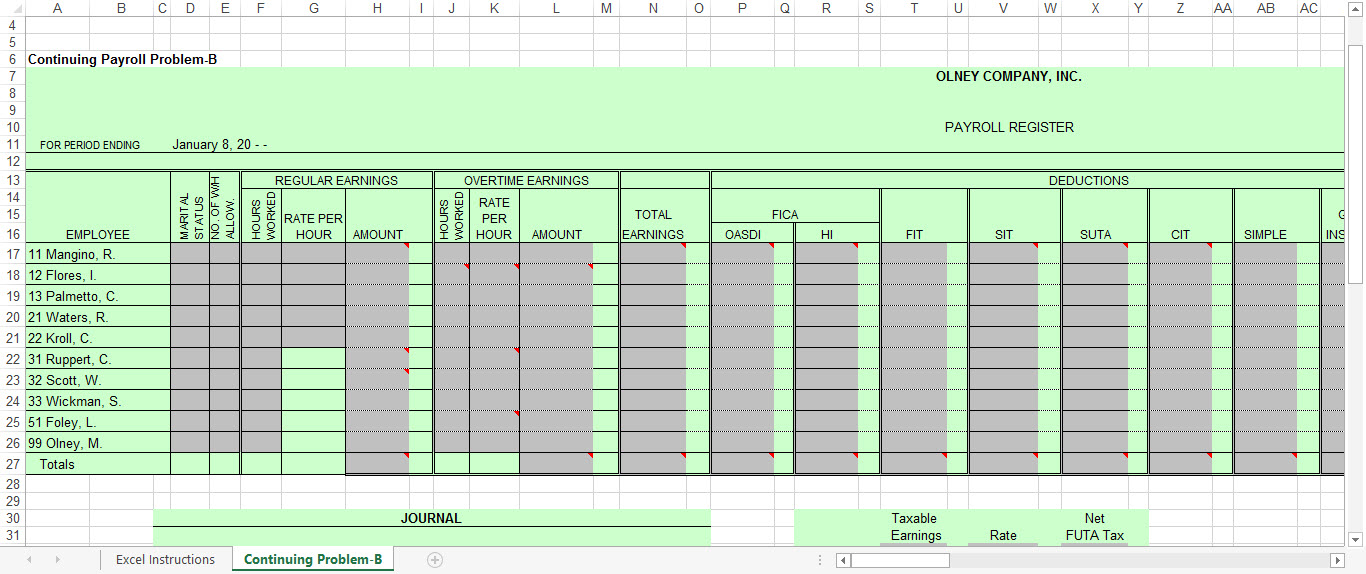The image size is (1366, 574).
Task: Select row 6 header
Action: (12, 59)
